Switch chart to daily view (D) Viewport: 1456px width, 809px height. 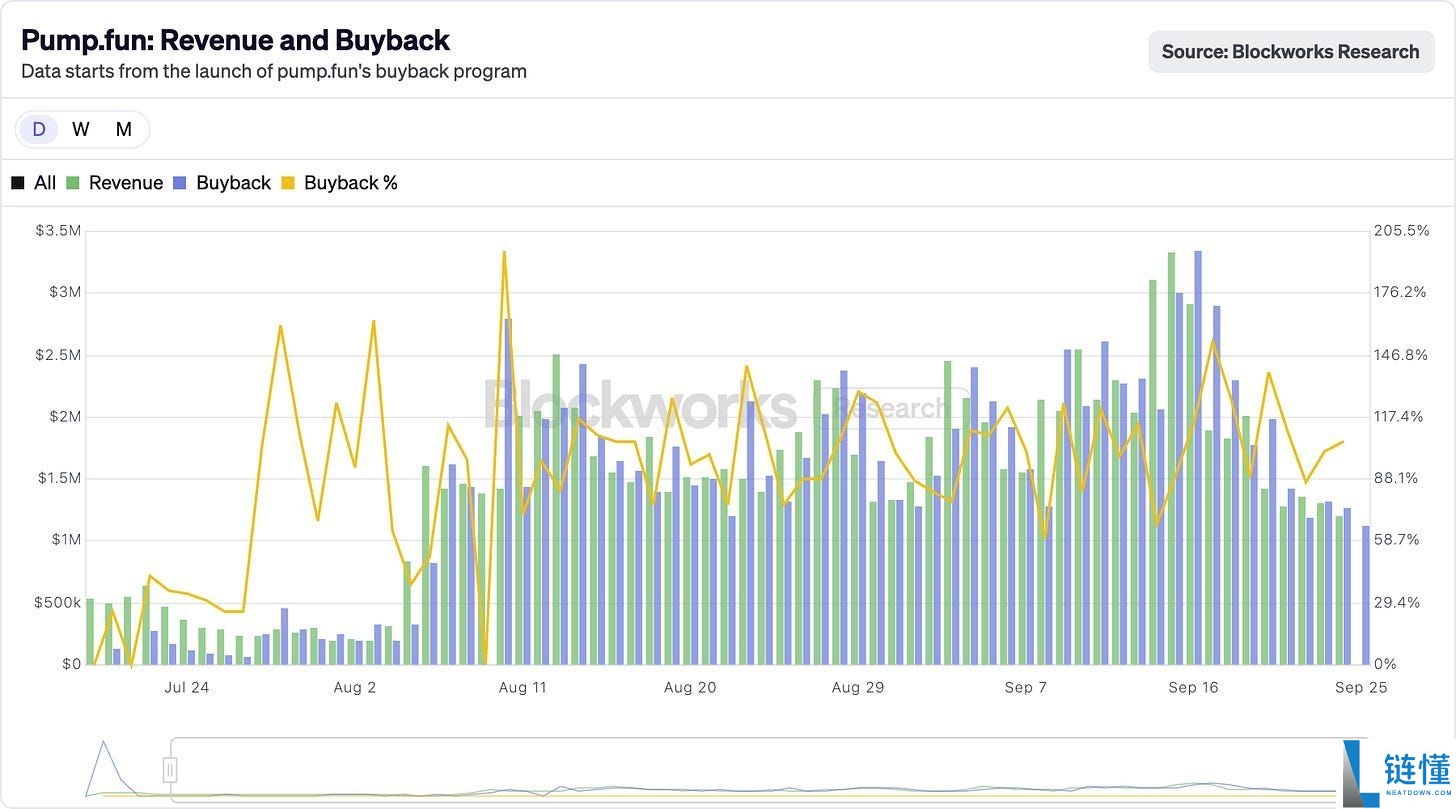(39, 129)
